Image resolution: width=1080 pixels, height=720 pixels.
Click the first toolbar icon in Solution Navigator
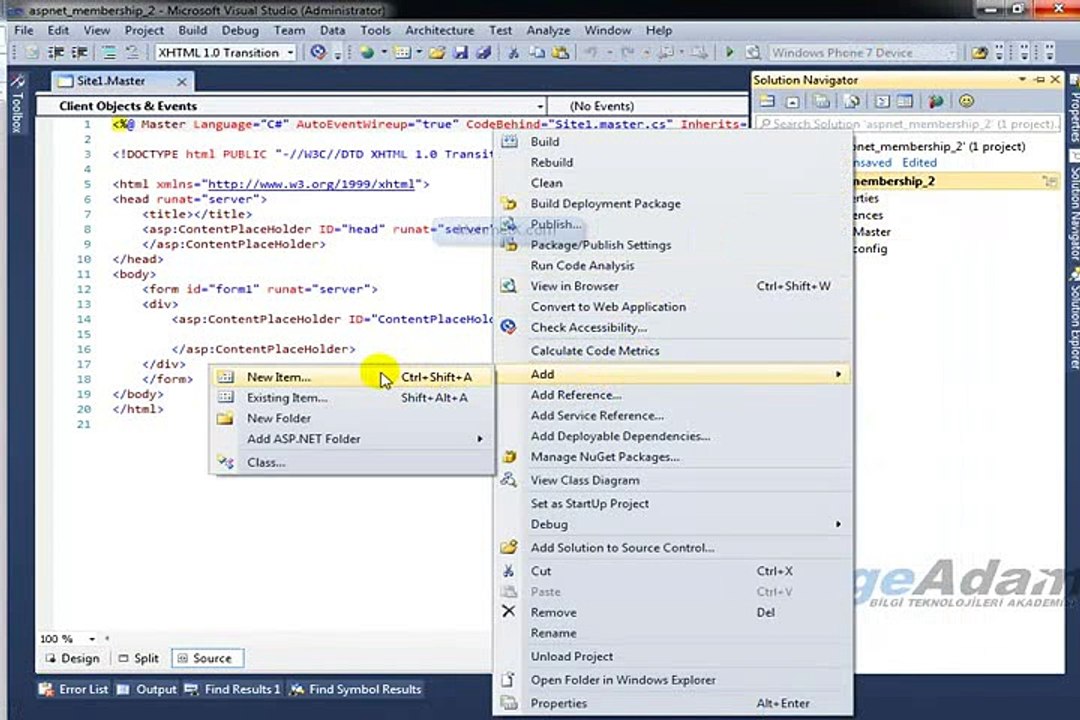point(767,101)
